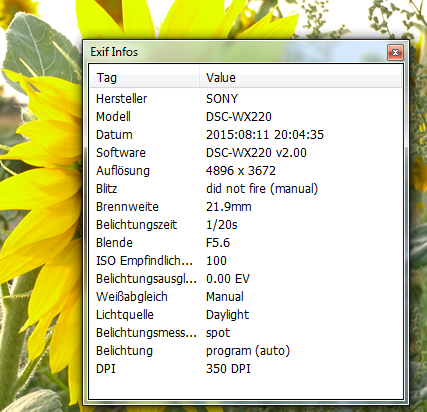Select the ISO Empfindlich... row

tap(246, 261)
